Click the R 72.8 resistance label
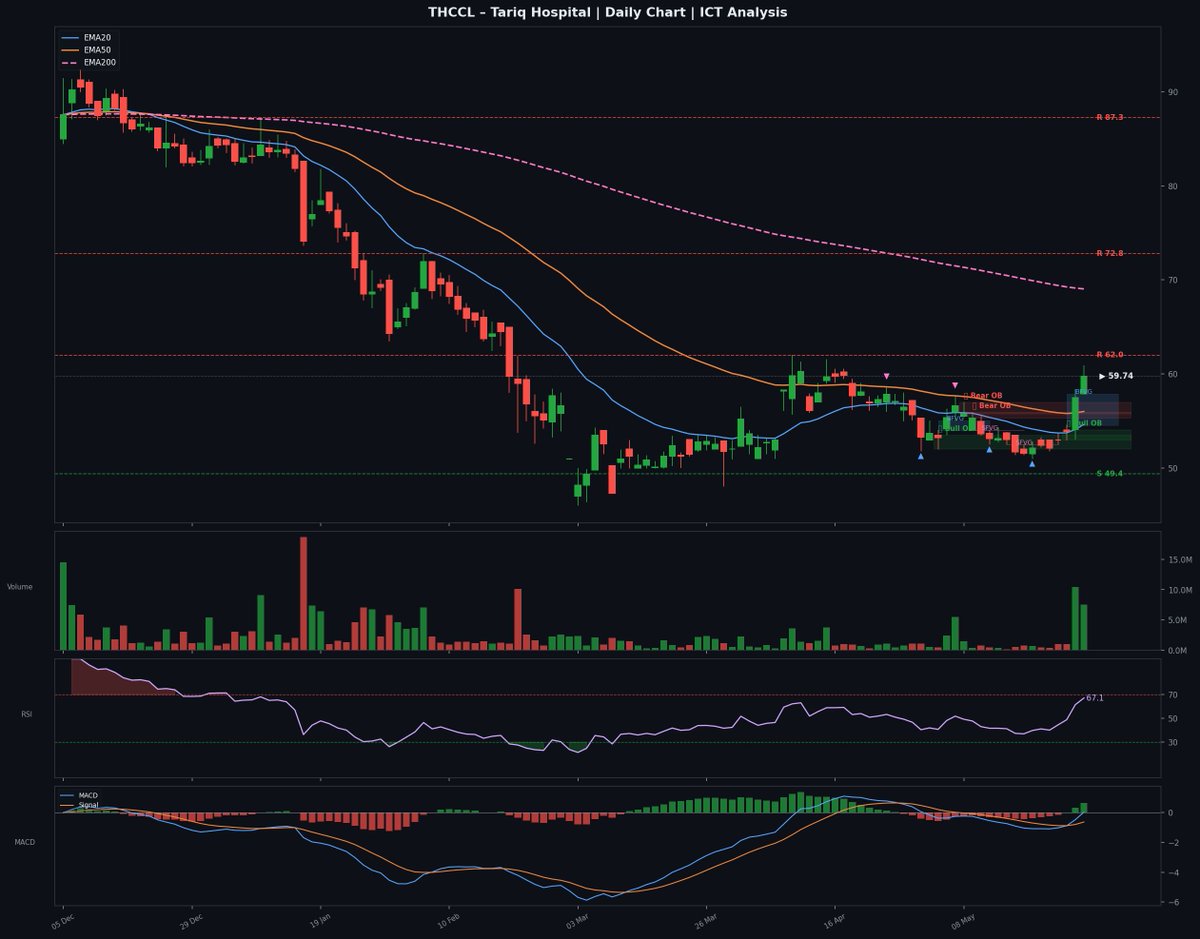This screenshot has width=1200, height=939. [1109, 253]
